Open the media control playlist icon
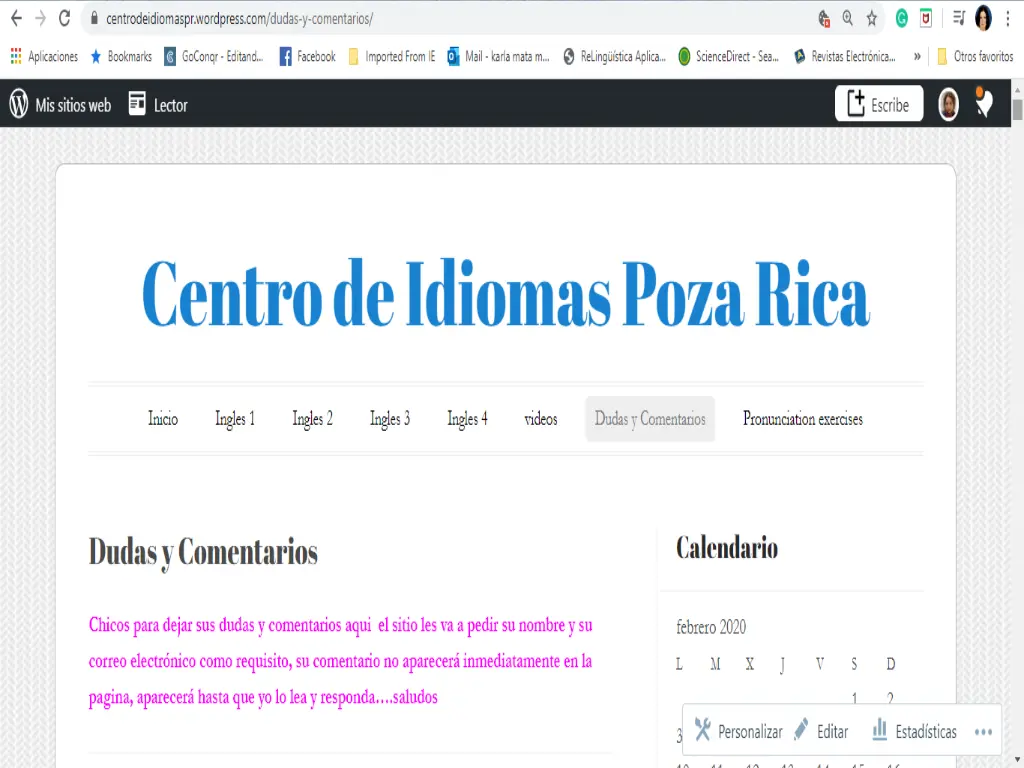This screenshot has height=768, width=1024. 959,18
